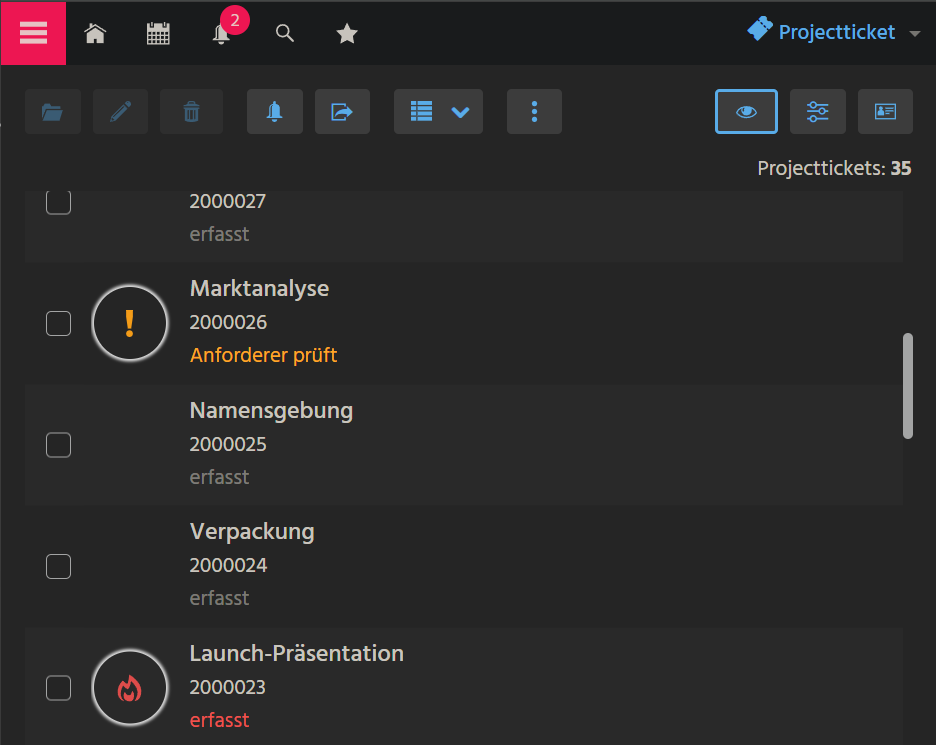Tick the checkbox for Marktanalyse

click(x=59, y=323)
